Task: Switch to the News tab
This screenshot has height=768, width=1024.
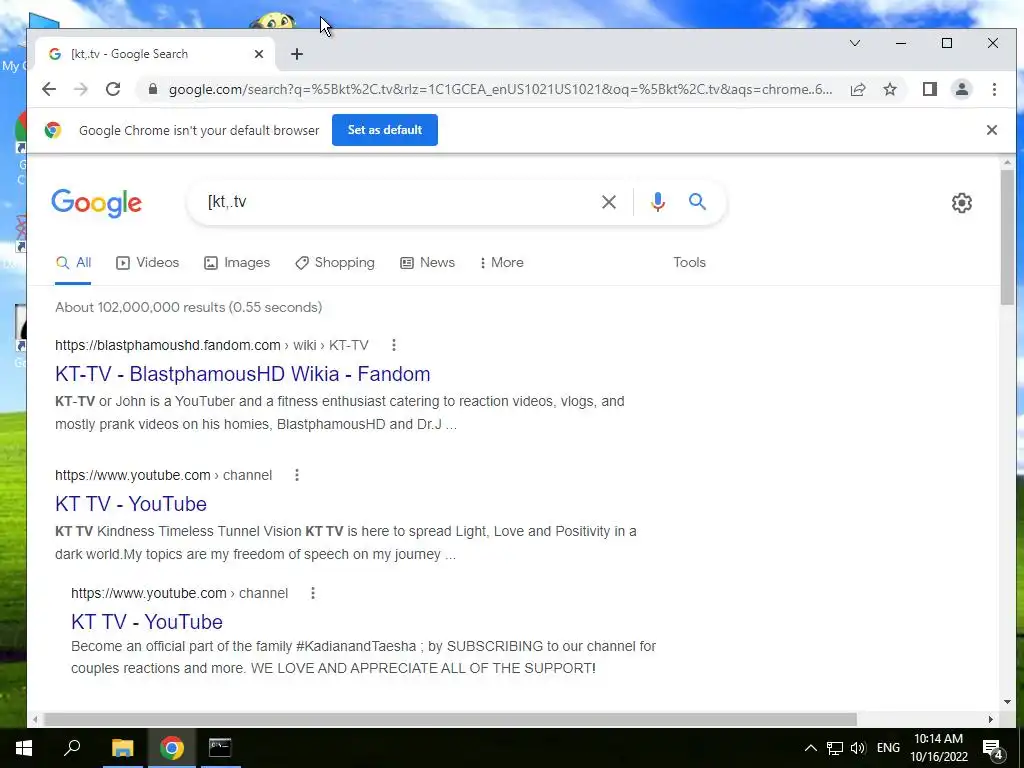Action: pos(428,263)
